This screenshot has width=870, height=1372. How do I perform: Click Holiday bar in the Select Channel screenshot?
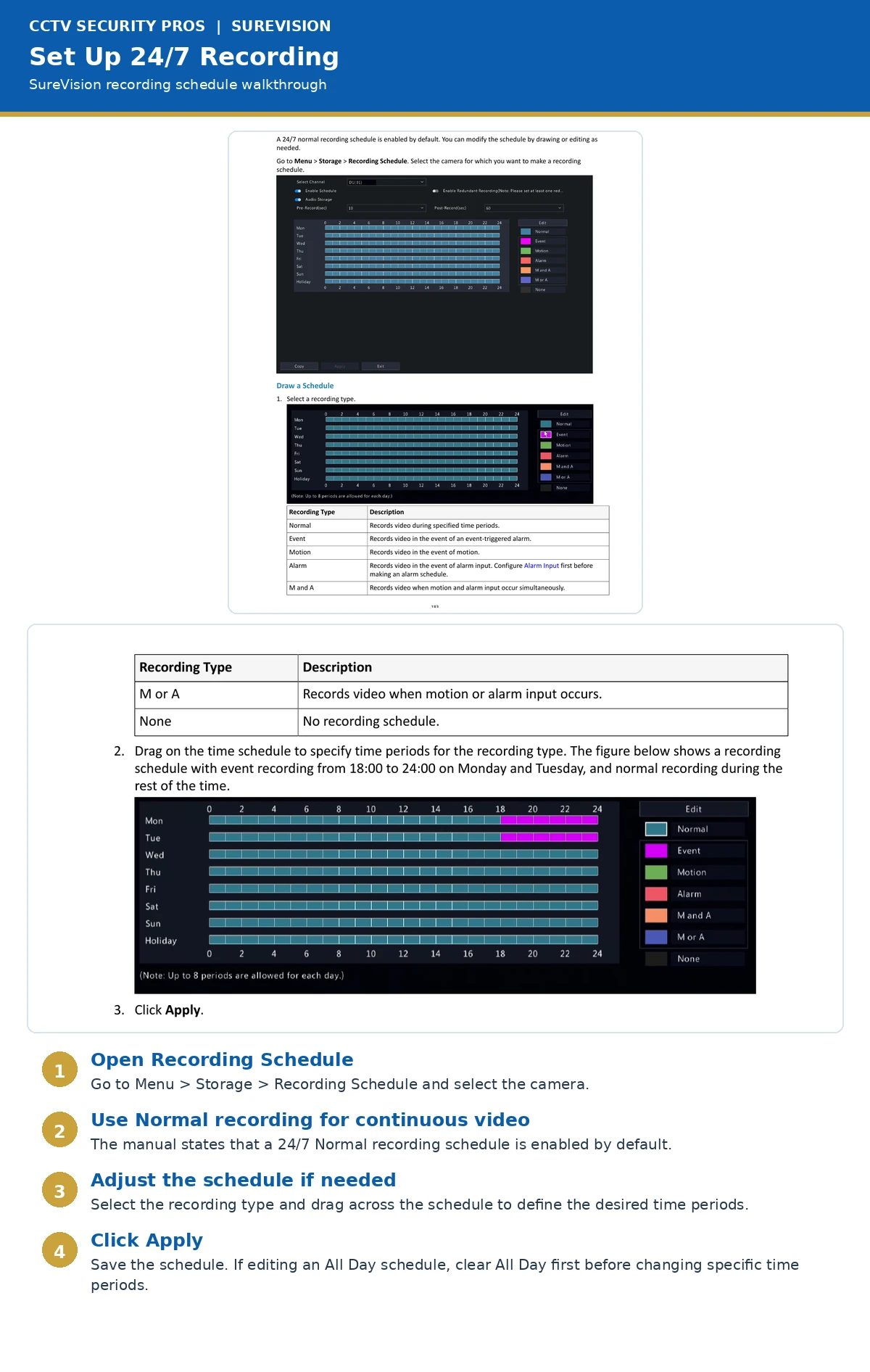coord(412,281)
